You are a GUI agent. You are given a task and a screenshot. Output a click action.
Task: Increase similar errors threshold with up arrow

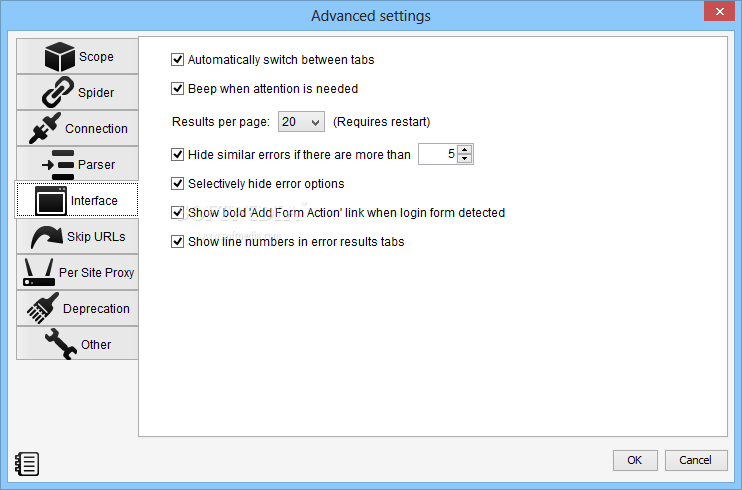pos(465,150)
